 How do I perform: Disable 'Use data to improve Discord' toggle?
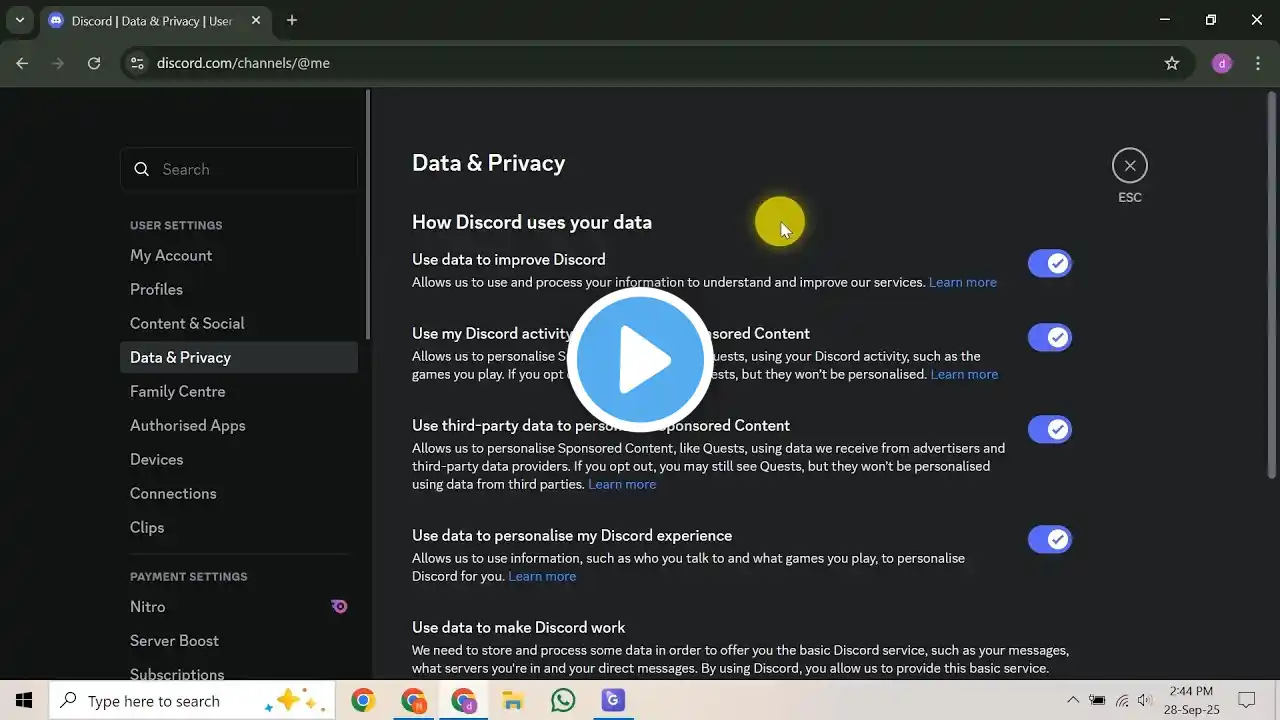click(x=1049, y=264)
